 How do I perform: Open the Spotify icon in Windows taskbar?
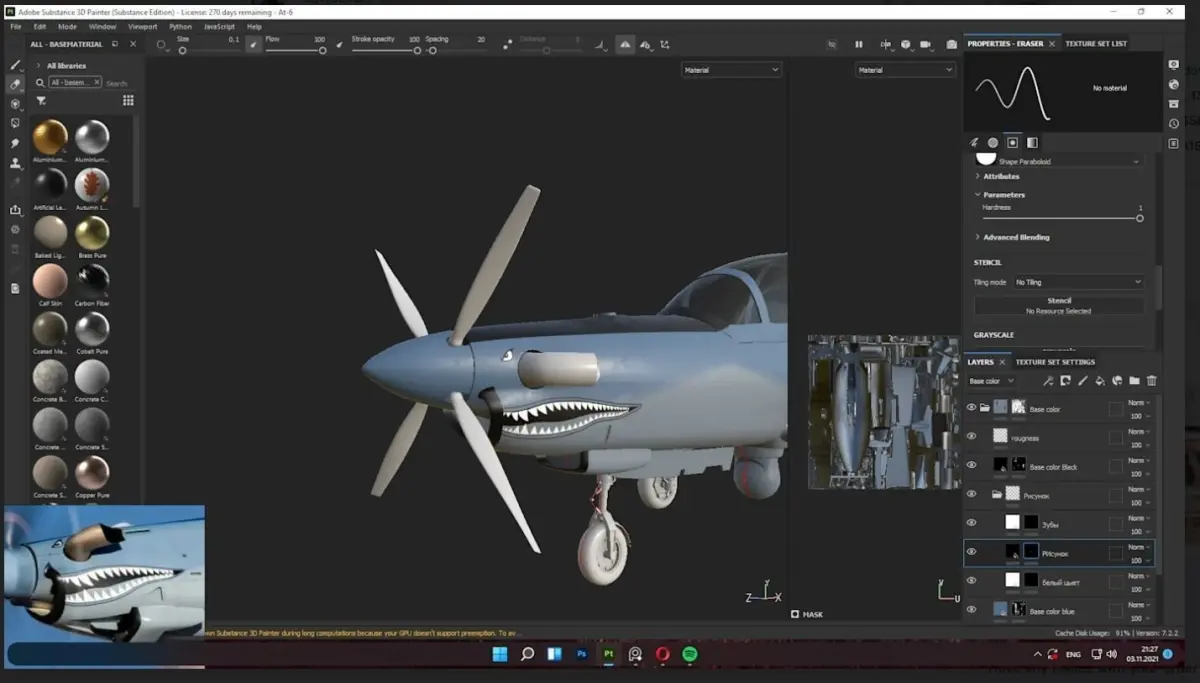click(689, 654)
